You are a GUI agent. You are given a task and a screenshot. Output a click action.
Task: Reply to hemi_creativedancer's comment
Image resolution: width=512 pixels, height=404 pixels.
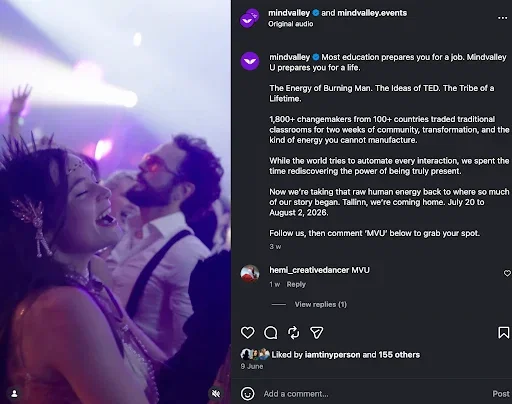(x=296, y=284)
